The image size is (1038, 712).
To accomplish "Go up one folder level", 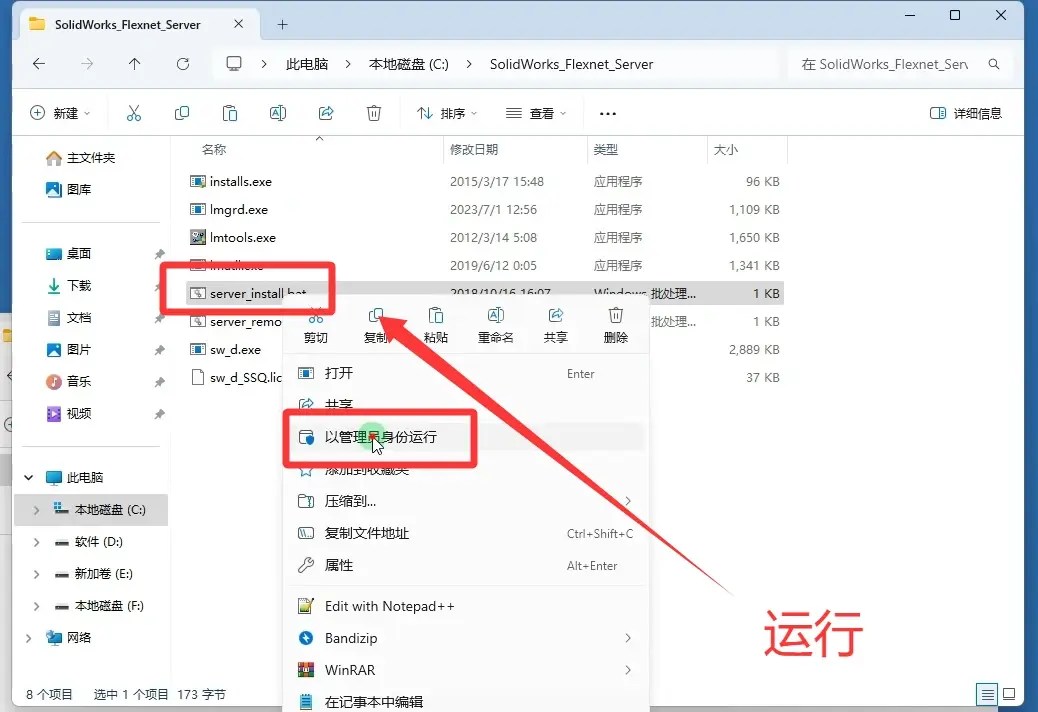I will click(134, 64).
